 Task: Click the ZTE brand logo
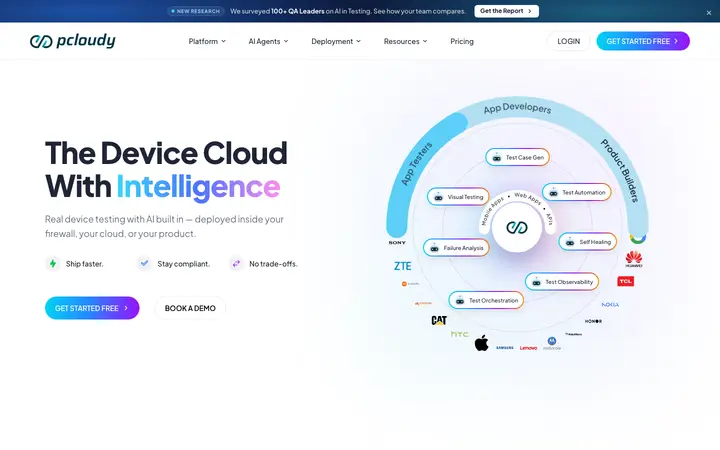tap(403, 266)
